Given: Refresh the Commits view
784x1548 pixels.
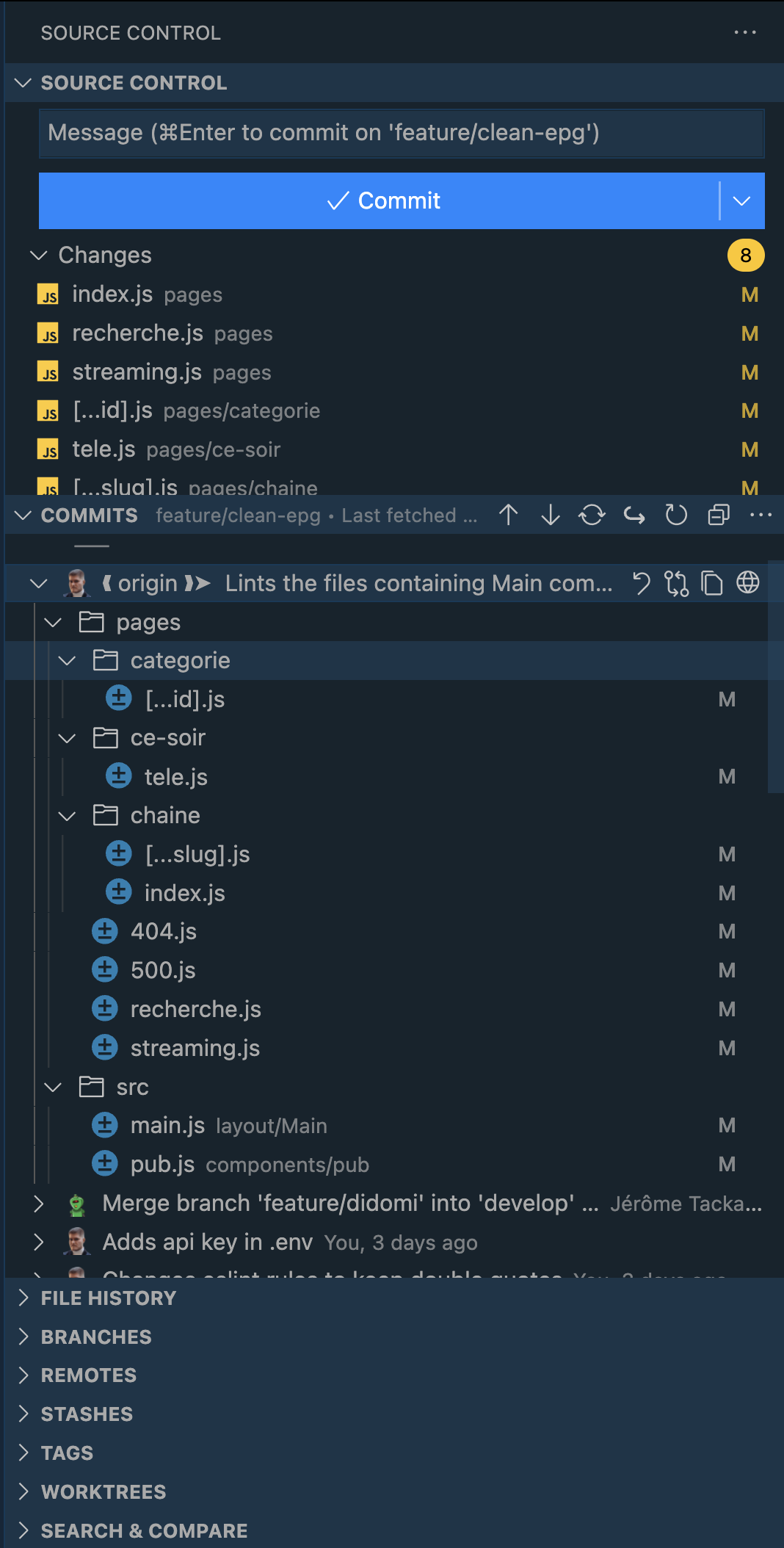Looking at the screenshot, I should [x=675, y=515].
